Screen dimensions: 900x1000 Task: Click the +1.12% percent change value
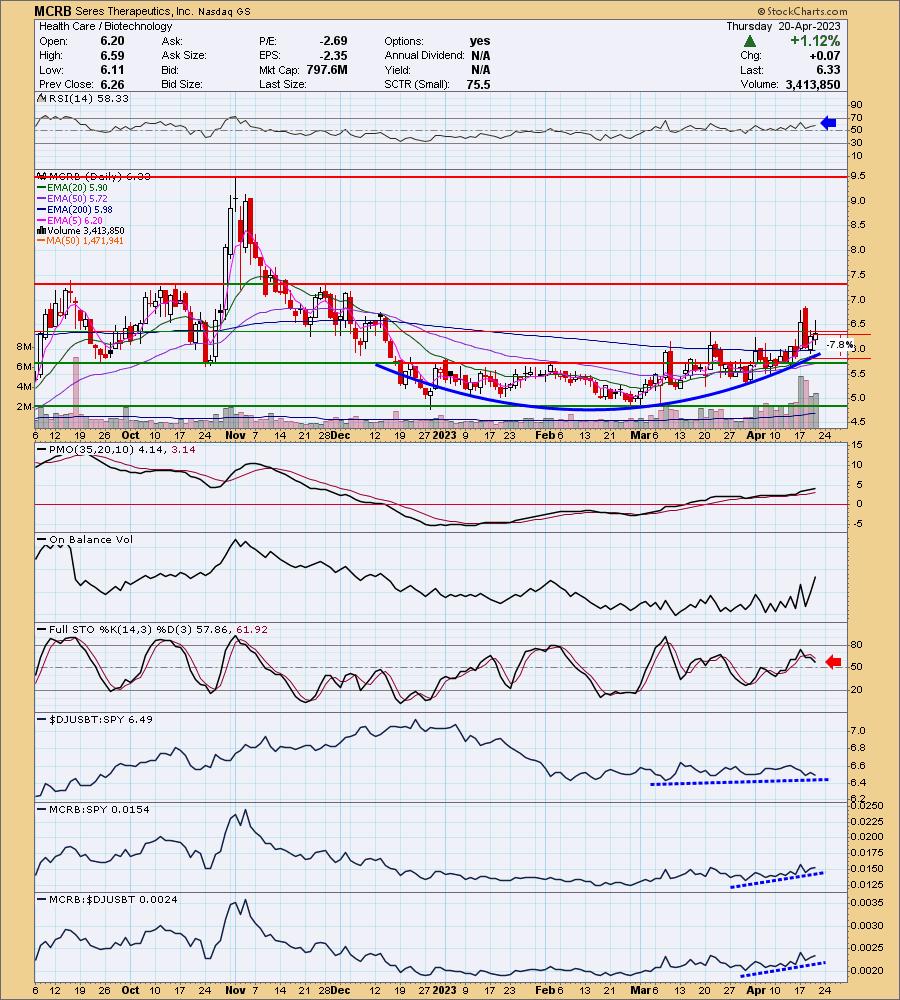pyautogui.click(x=815, y=41)
